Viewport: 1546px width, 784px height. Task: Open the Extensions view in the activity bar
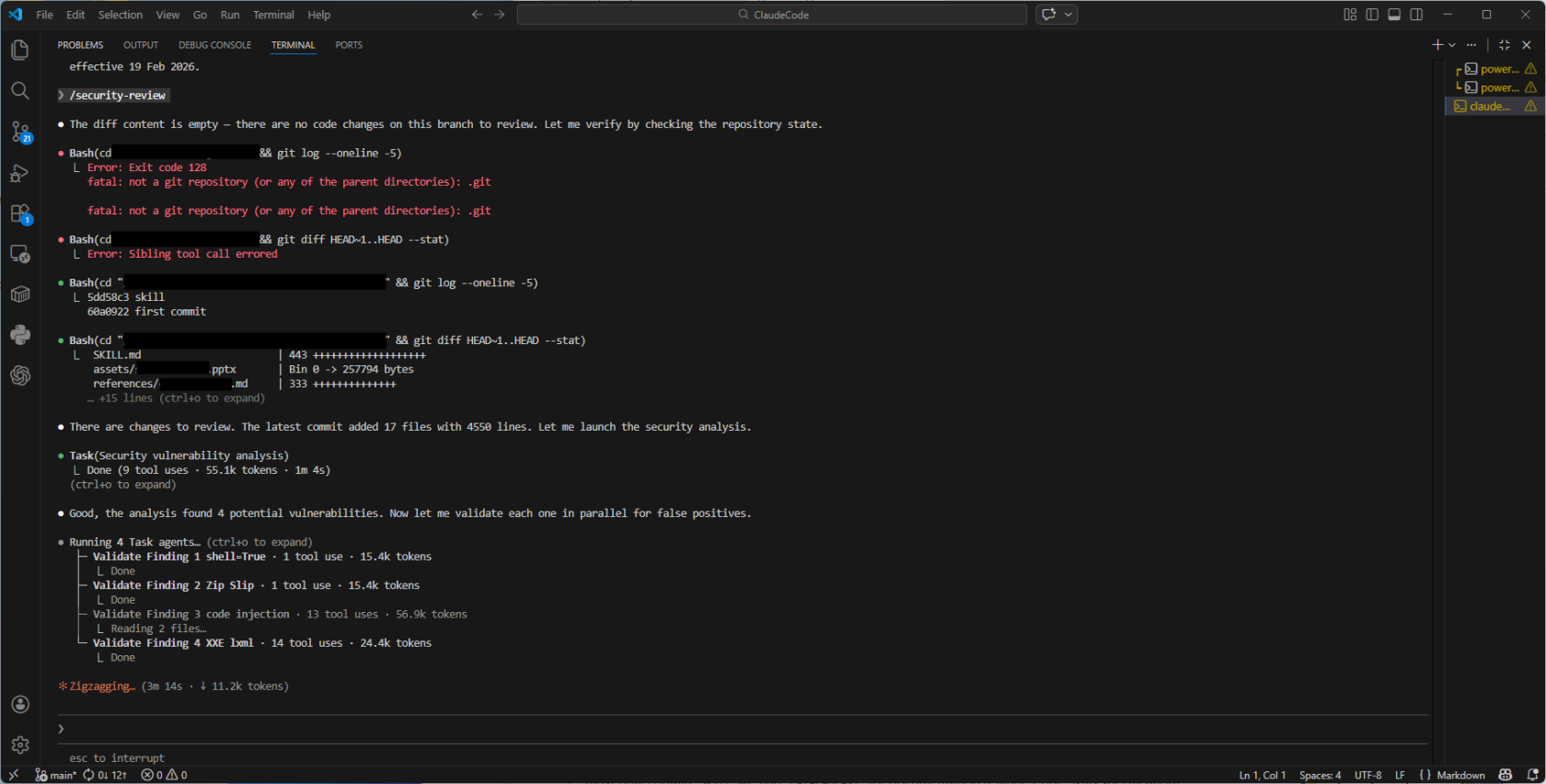coord(20,213)
